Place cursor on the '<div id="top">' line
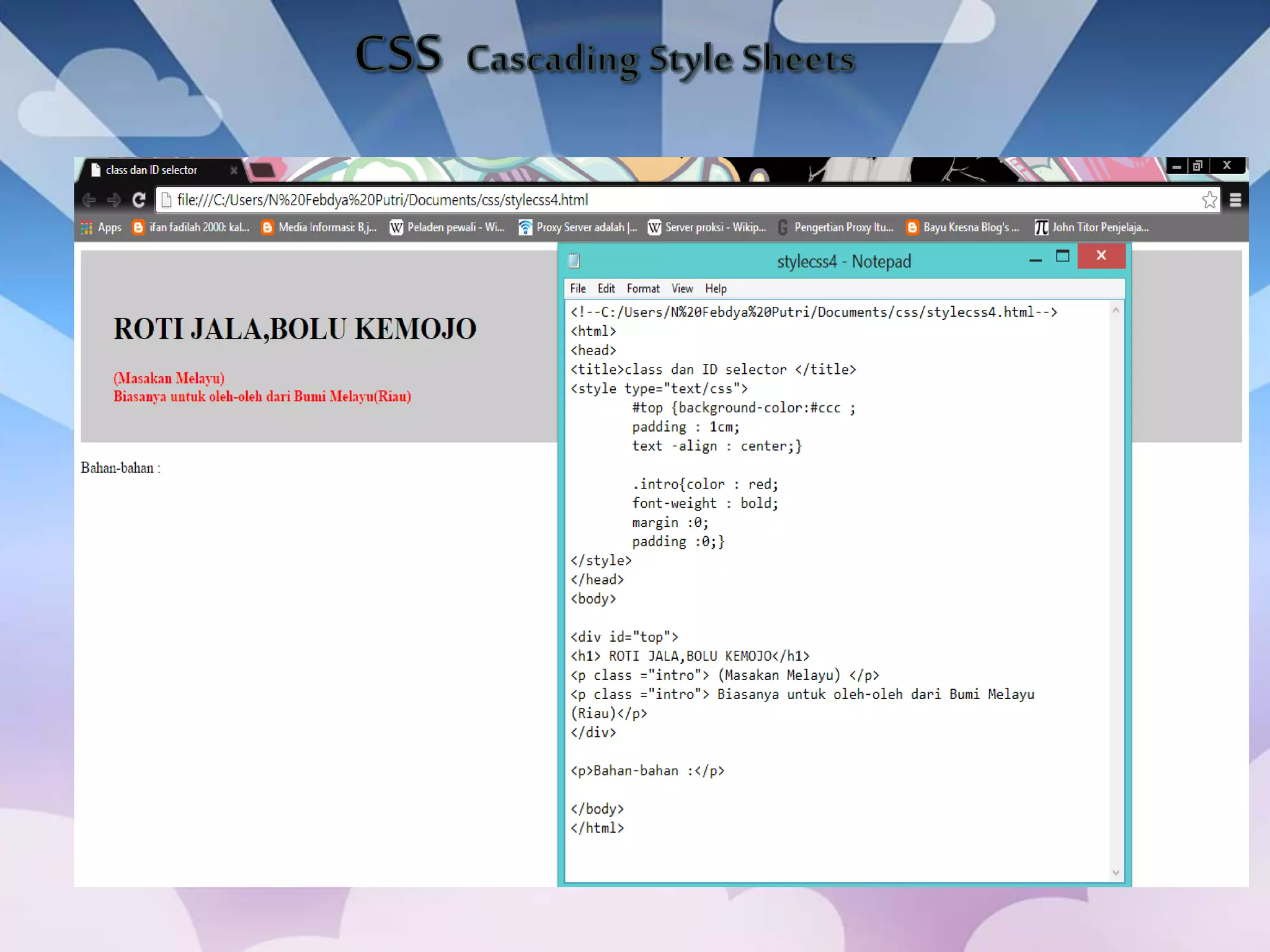 [x=624, y=637]
